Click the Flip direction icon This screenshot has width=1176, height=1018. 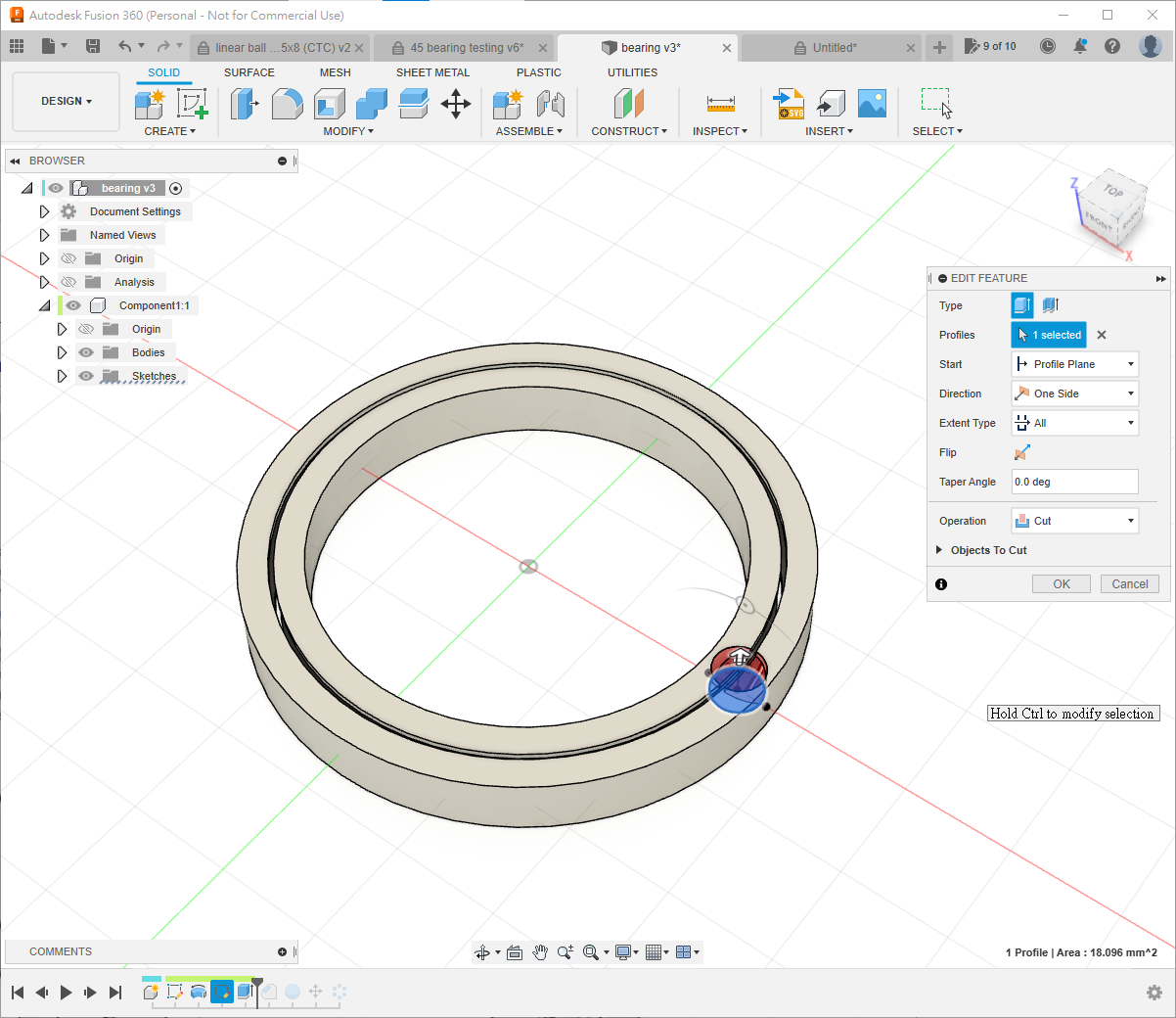tap(1022, 452)
